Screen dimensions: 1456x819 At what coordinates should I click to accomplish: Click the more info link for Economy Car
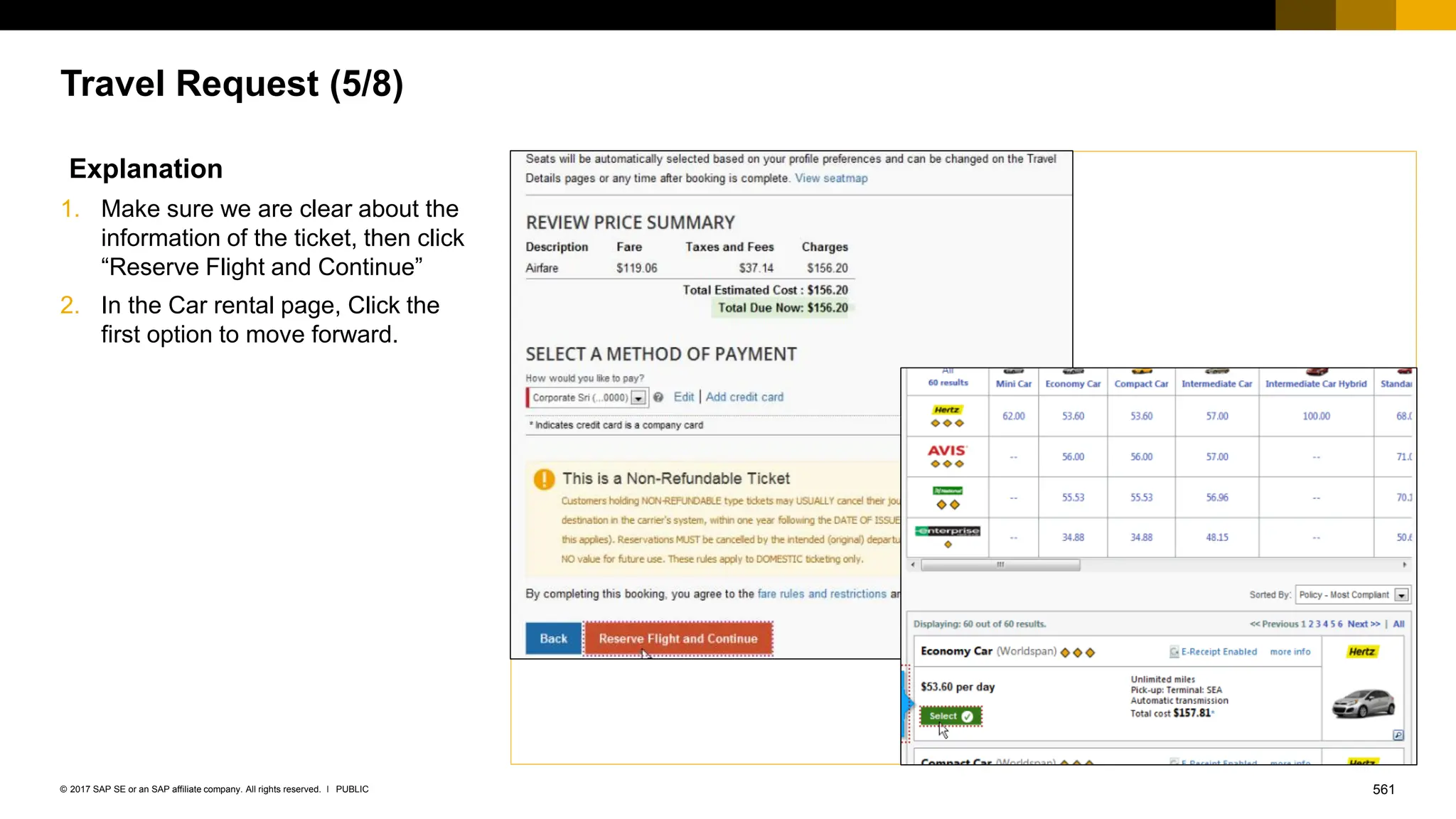(1290, 652)
